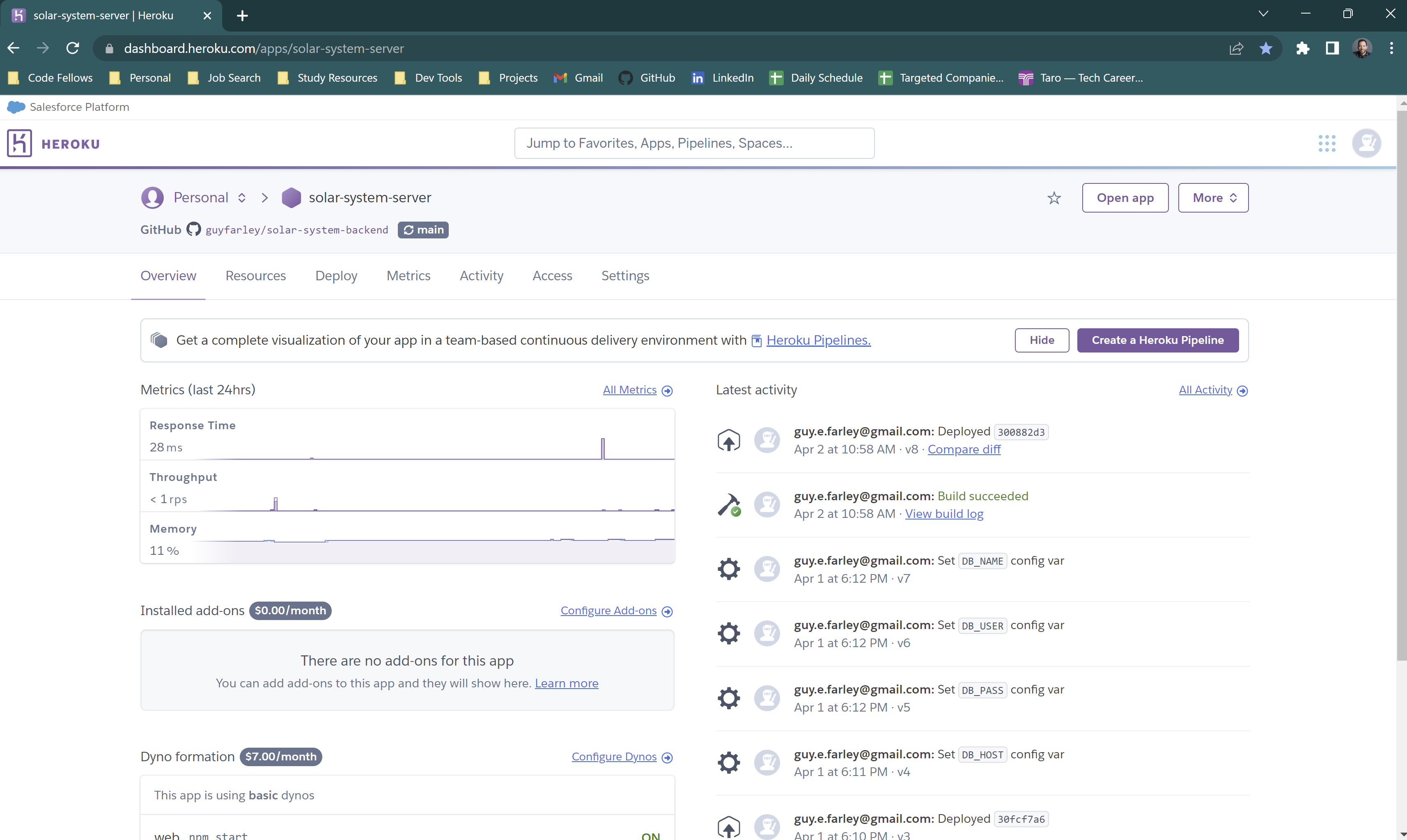Click the Salesforce cloud icon
The image size is (1407, 840).
click(x=16, y=107)
